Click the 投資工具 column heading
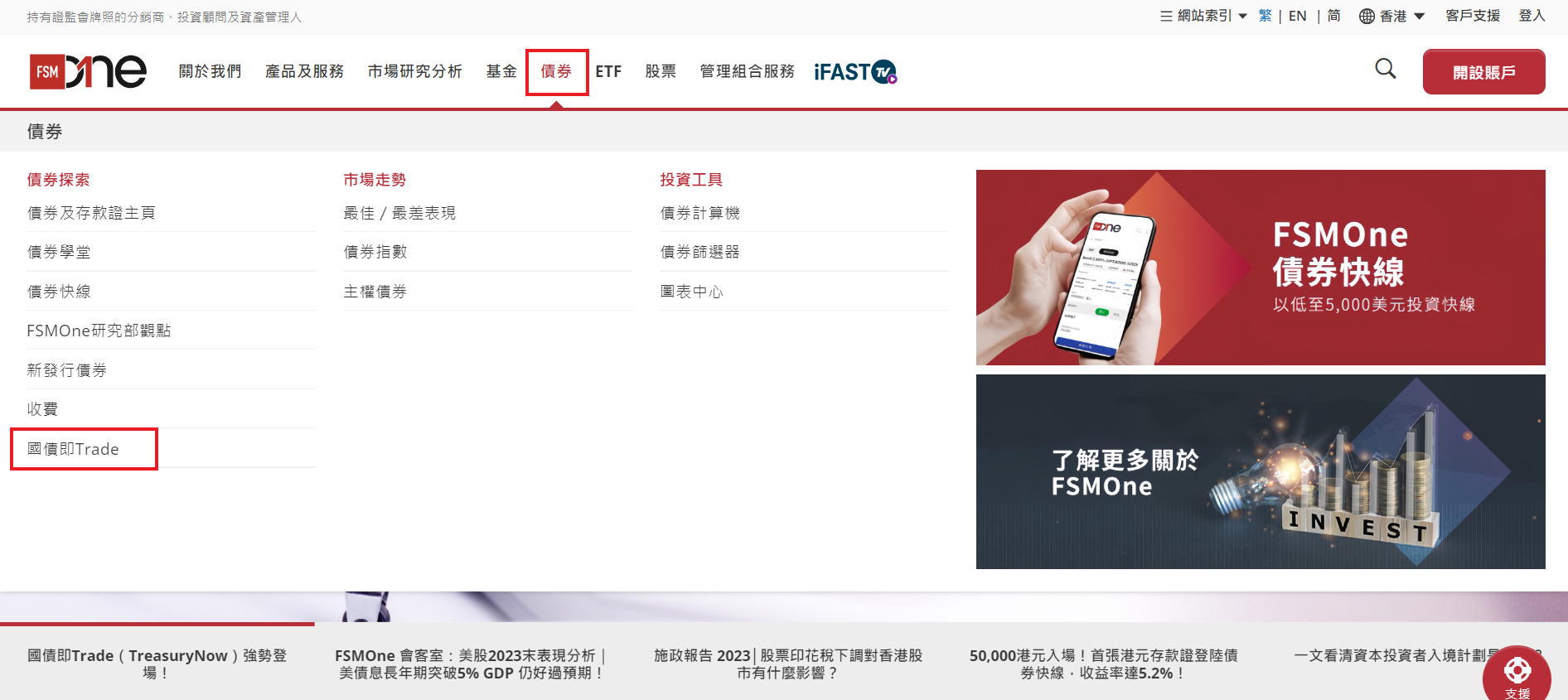1568x700 pixels. coord(691,180)
